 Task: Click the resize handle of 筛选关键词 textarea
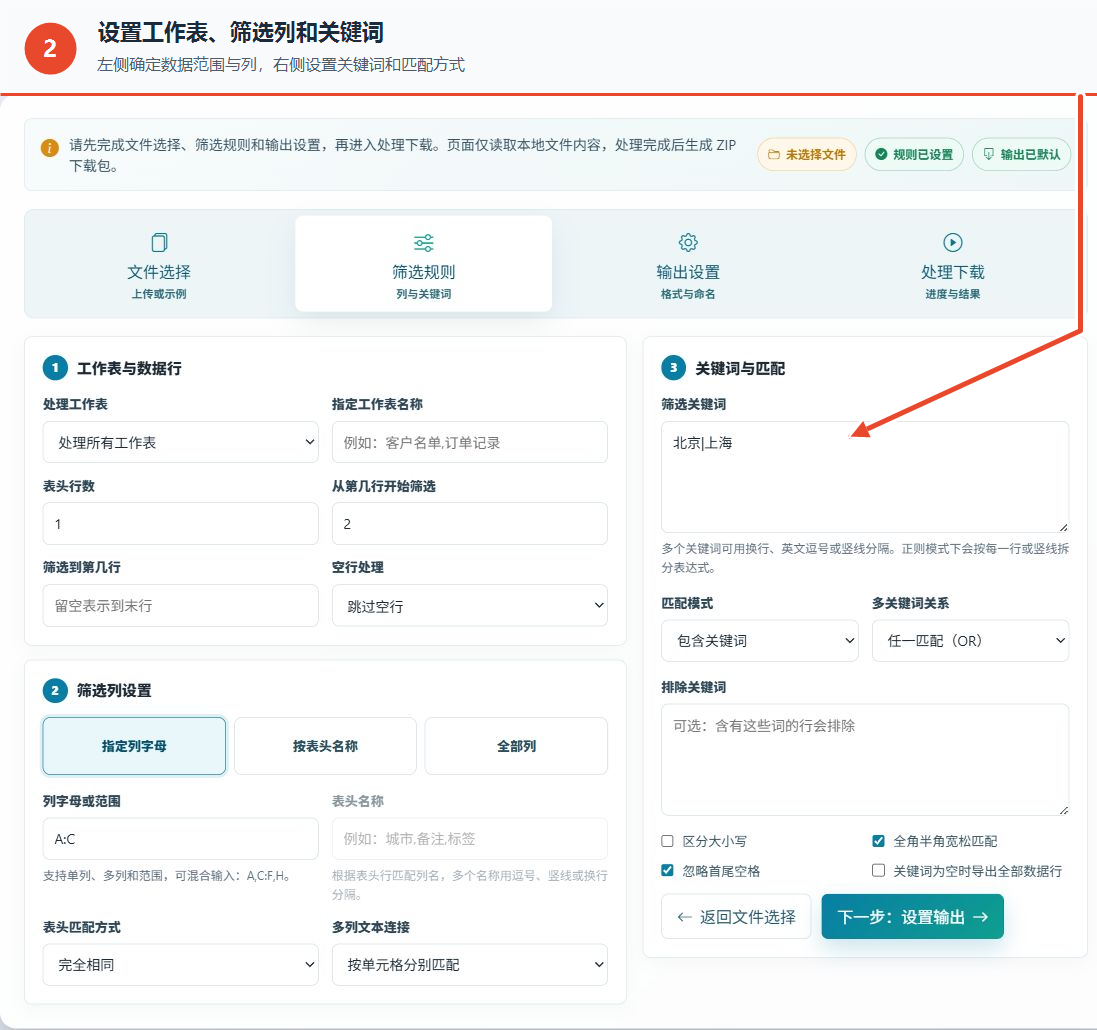click(x=1063, y=527)
